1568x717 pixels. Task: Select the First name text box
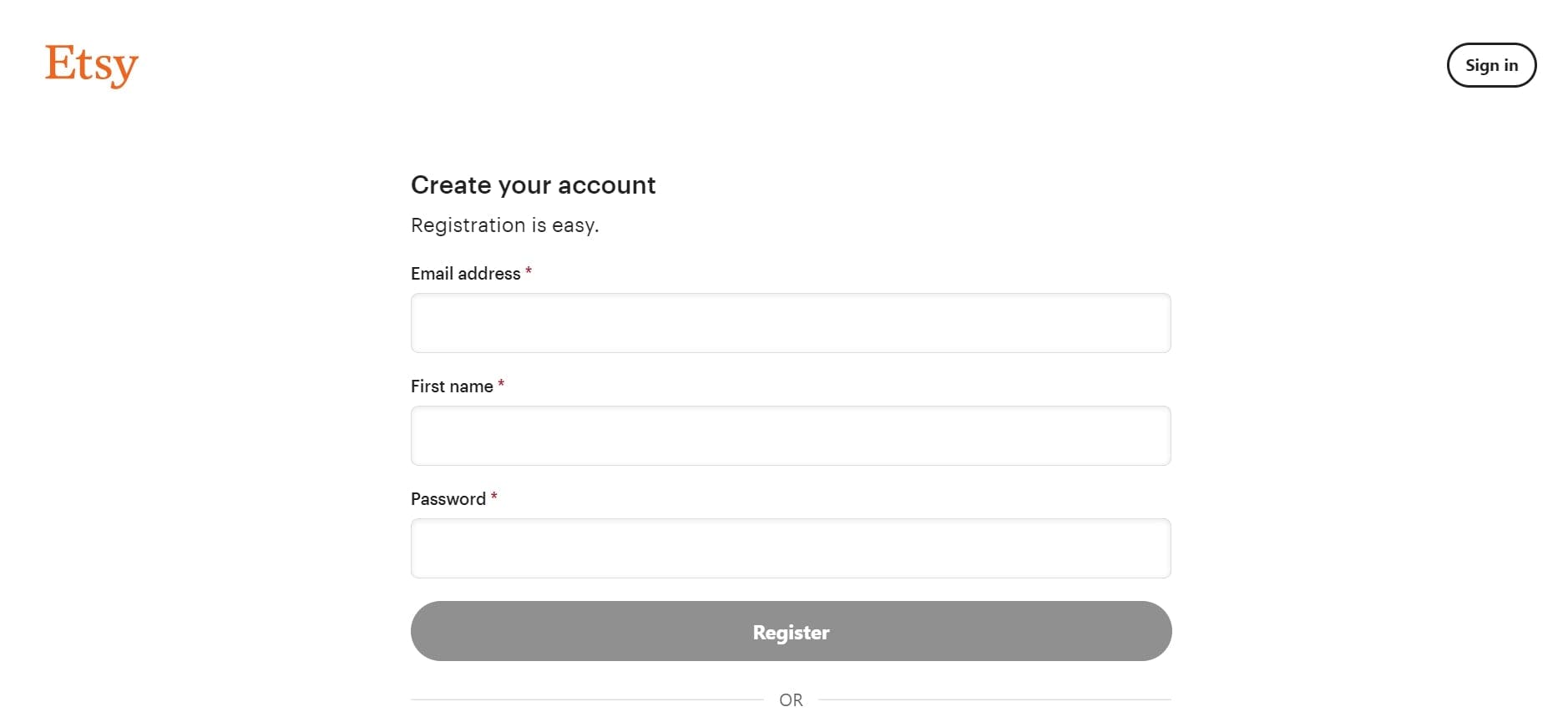coord(791,436)
